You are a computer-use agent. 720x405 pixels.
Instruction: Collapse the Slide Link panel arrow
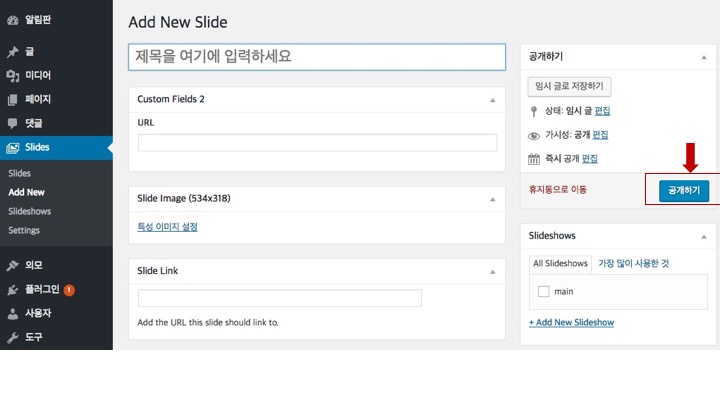coord(492,272)
